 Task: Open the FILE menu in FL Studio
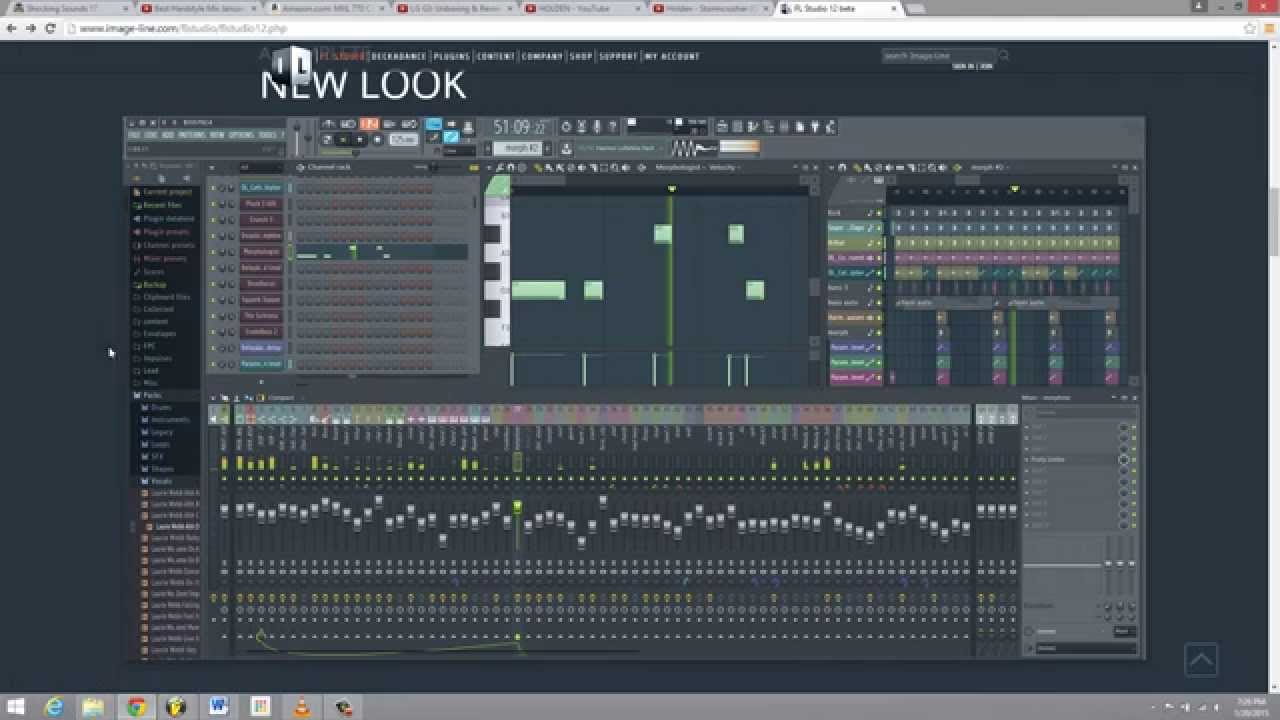click(133, 134)
